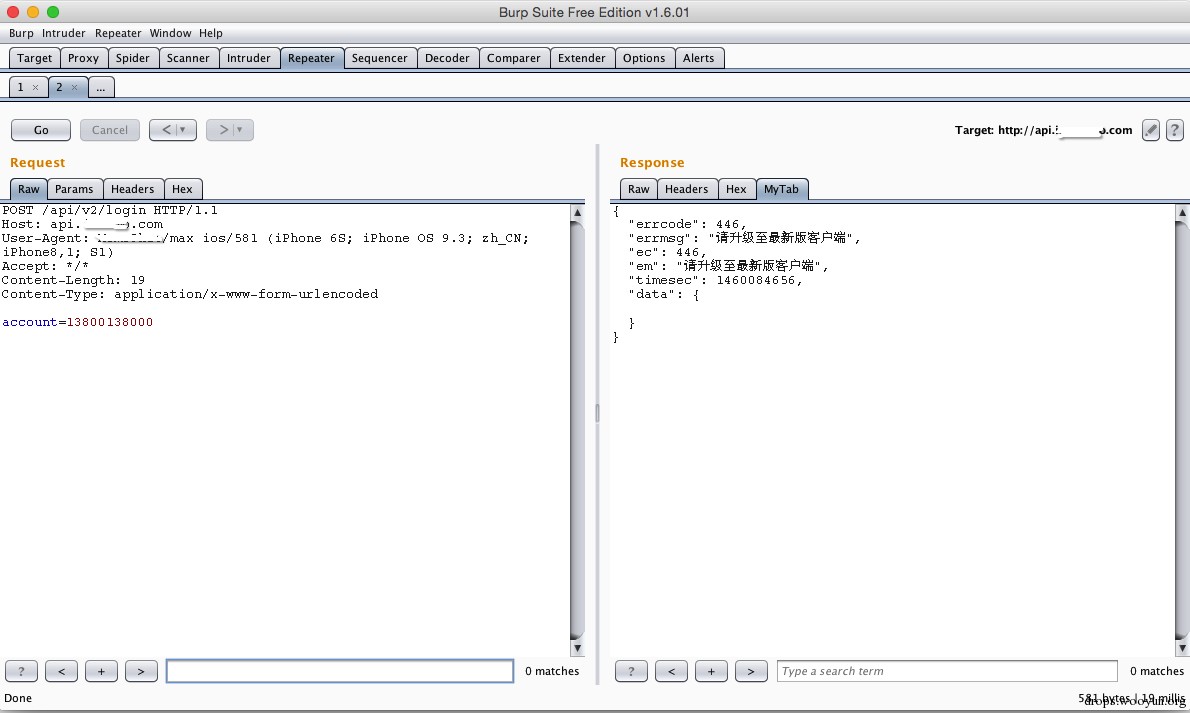This screenshot has height=713, width=1190.
Task: Switch request view to Params tab
Action: pos(74,189)
